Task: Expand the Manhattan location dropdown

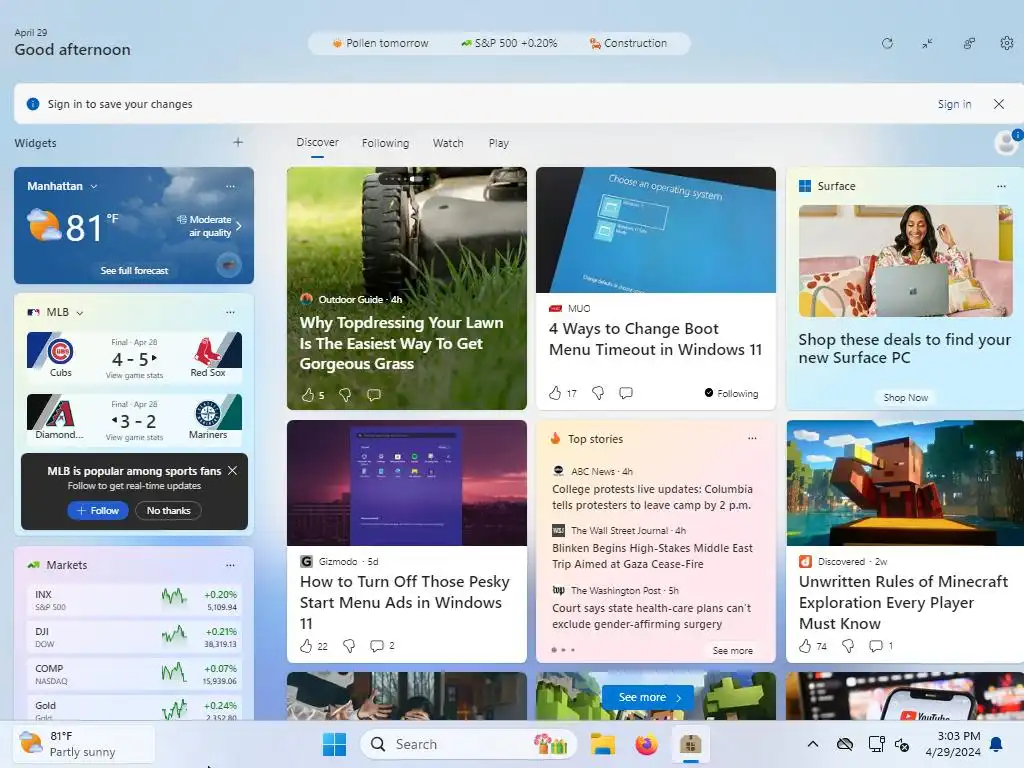Action: pyautogui.click(x=94, y=186)
